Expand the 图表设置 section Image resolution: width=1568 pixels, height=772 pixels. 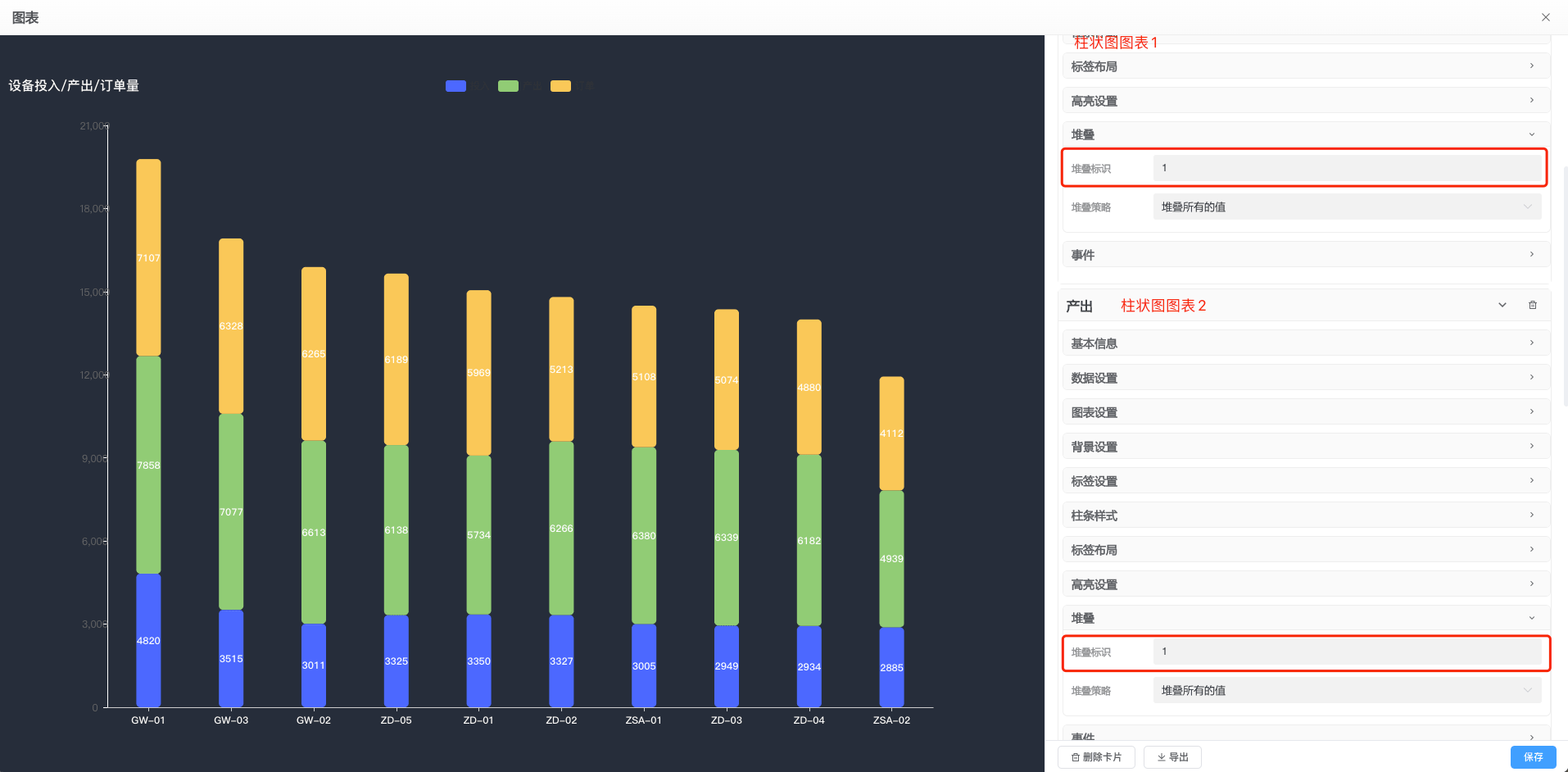[x=1305, y=411]
